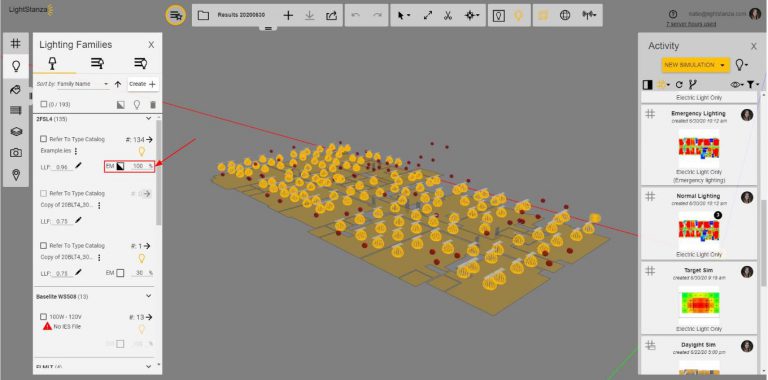Open the location pin sidebar icon
This screenshot has height=380, width=768.
(16, 175)
